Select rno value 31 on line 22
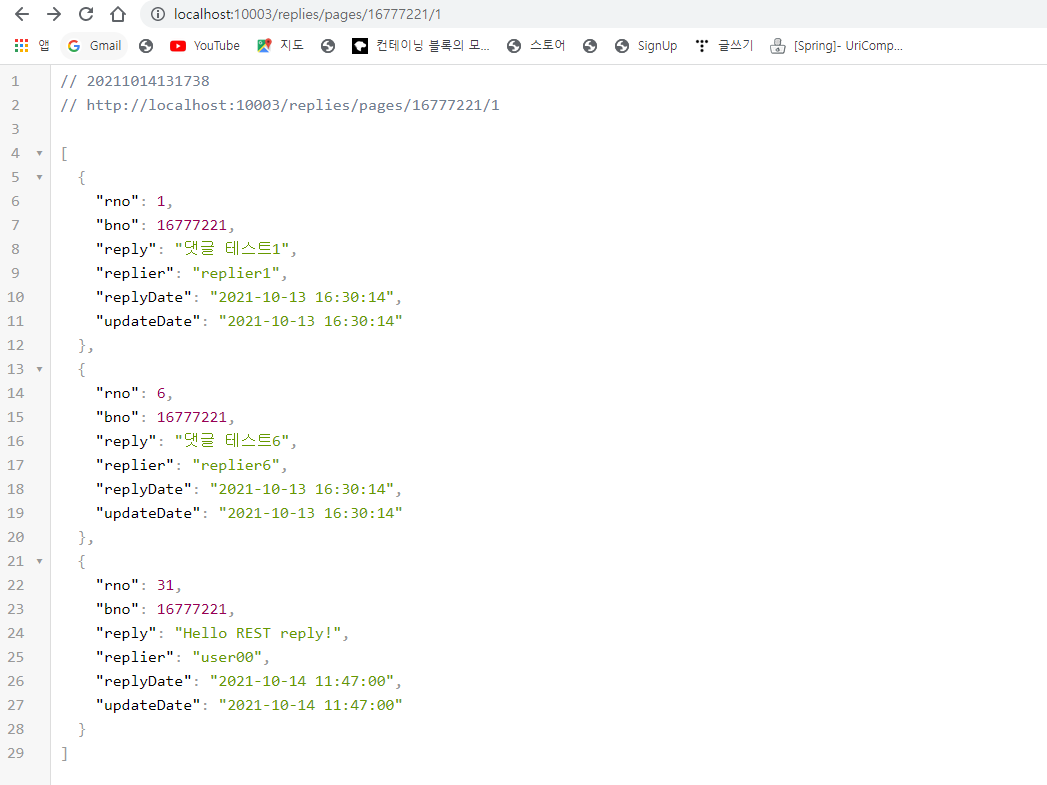This screenshot has width=1047, height=785. (x=166, y=586)
